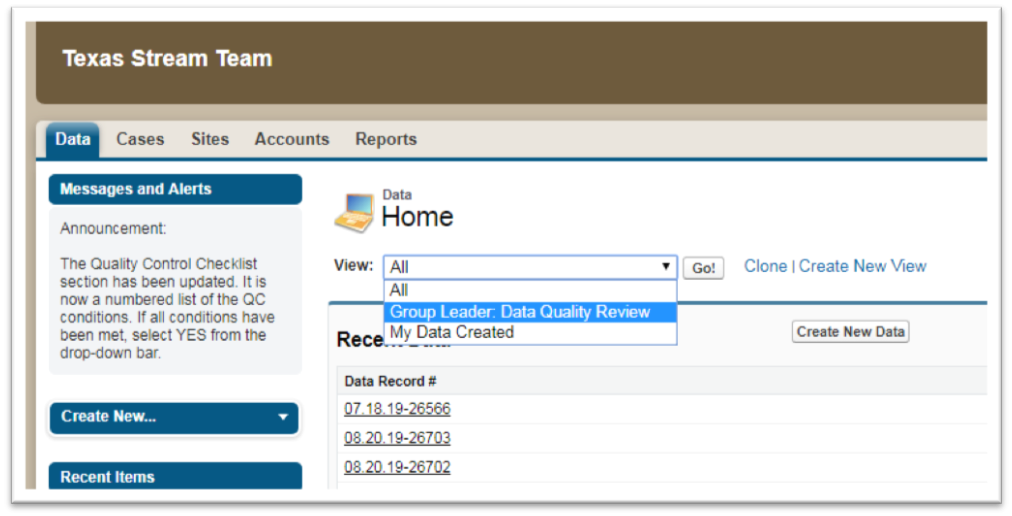
Task: Open data record 07.18.19-26566
Action: 397,409
